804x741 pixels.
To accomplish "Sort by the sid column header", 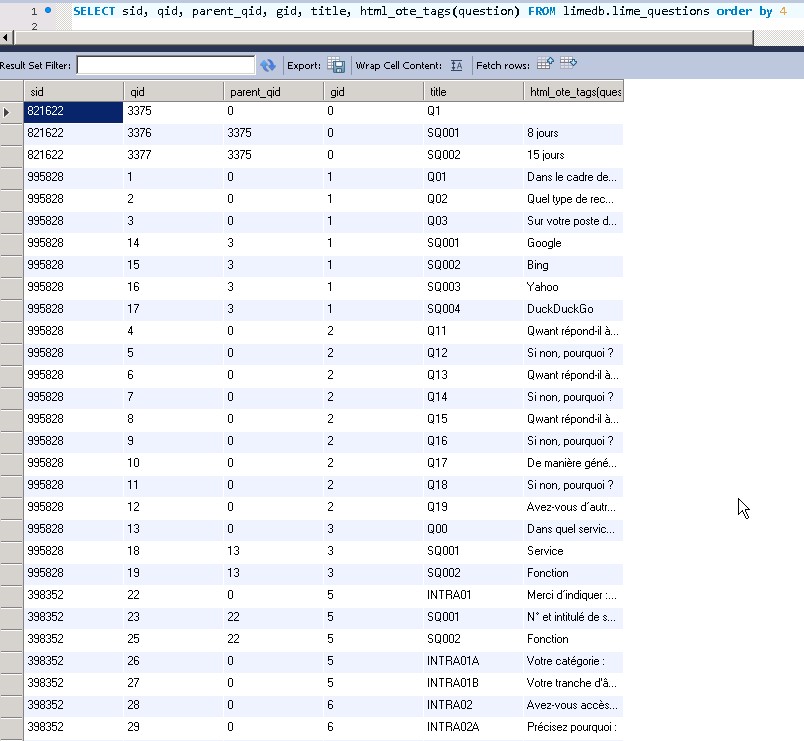I will tap(72, 91).
